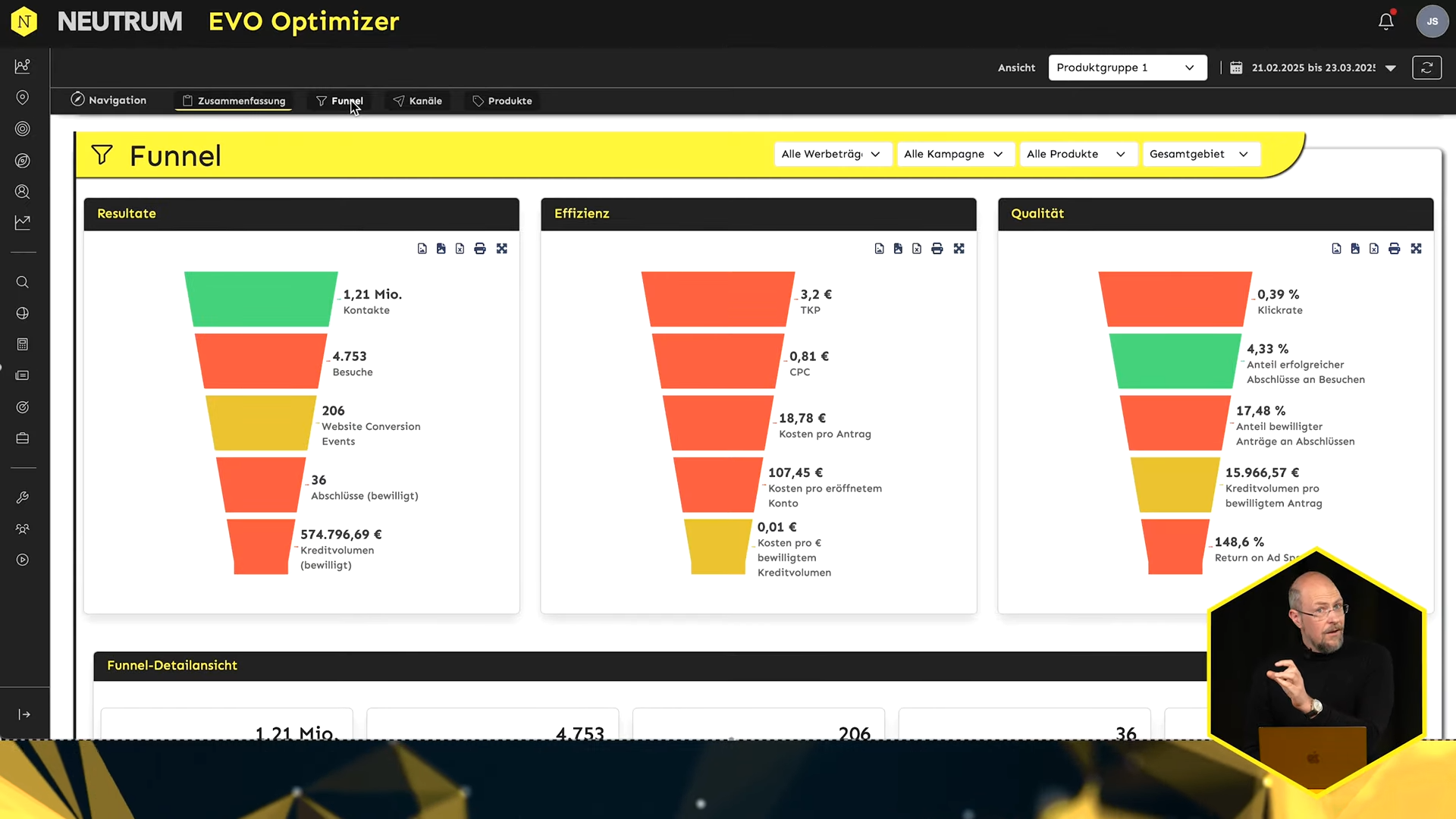Open the map pin icon in the sidebar
1456x819 pixels.
pos(23,98)
